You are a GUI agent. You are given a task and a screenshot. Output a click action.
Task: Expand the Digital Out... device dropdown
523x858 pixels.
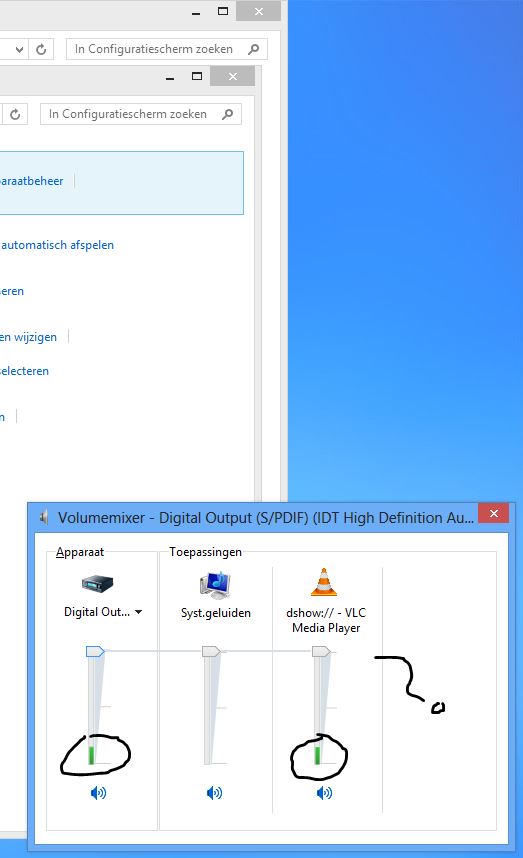click(x=138, y=612)
